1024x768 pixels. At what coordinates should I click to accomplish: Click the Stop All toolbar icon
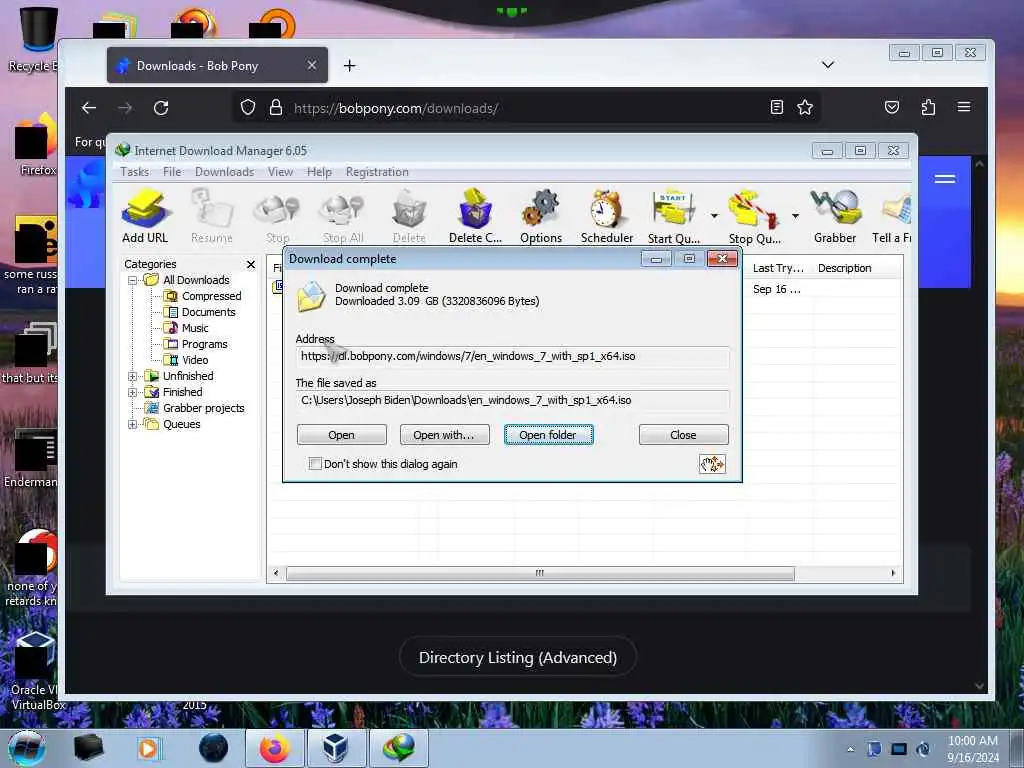[x=343, y=216]
